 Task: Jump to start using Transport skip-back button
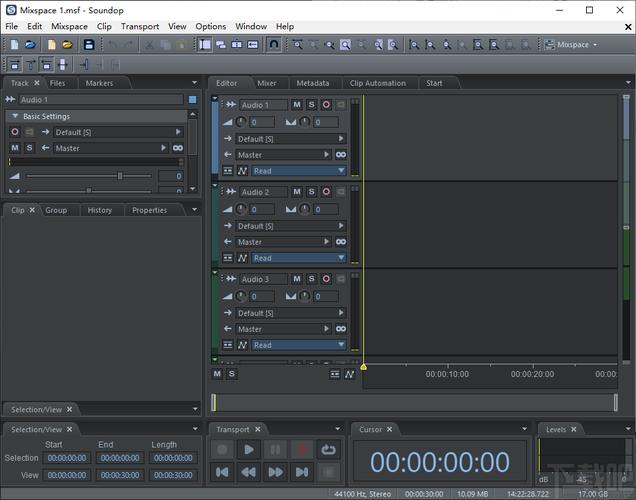click(x=222, y=472)
